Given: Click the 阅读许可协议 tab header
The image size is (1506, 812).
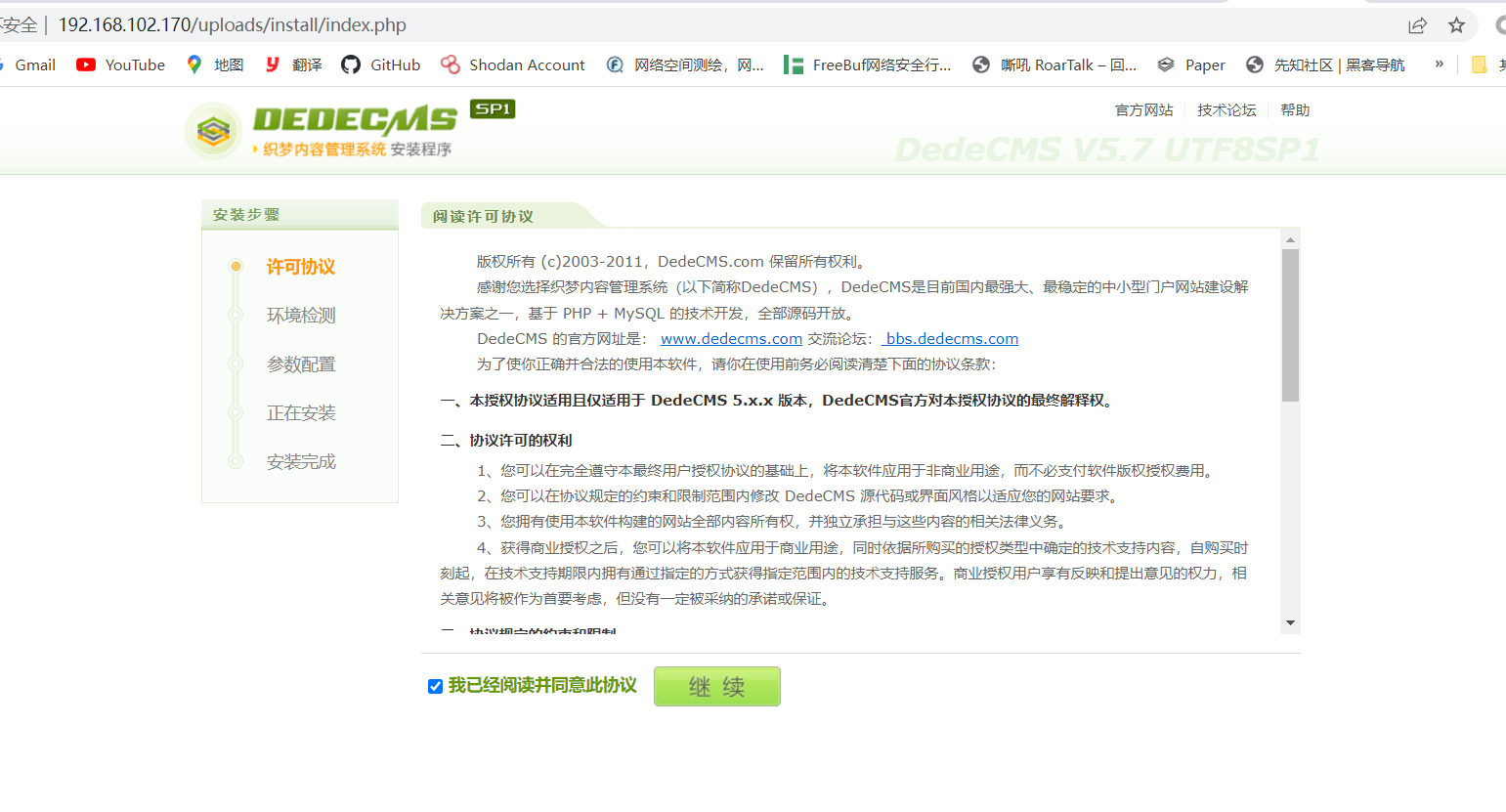Looking at the screenshot, I should coord(483,216).
